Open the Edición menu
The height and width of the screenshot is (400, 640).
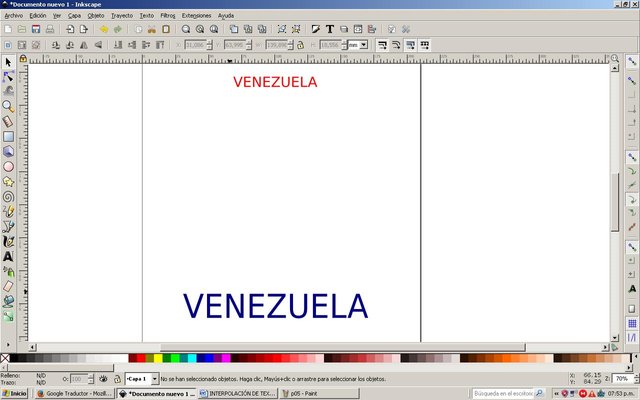[x=38, y=16]
